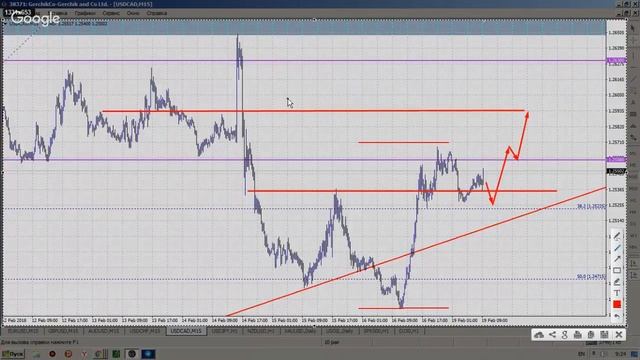The height and width of the screenshot is (360, 640).
Task: Switch to the NZDUSD,H1 chart tab
Action: [x=261, y=331]
